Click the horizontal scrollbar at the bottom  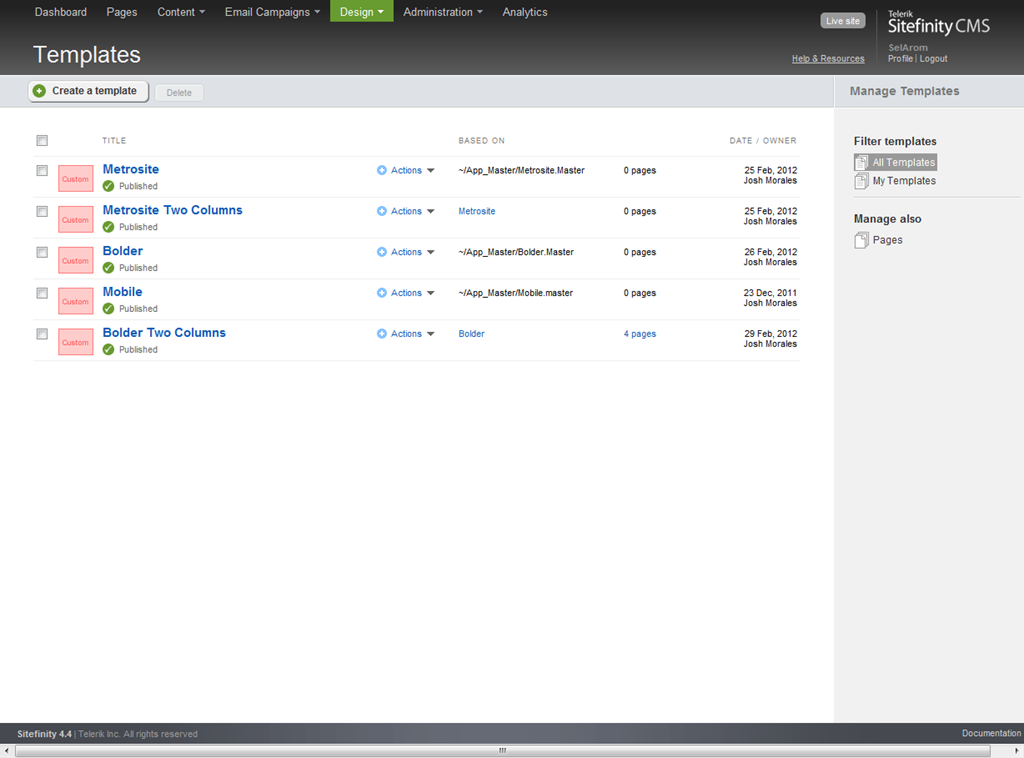tap(502, 750)
